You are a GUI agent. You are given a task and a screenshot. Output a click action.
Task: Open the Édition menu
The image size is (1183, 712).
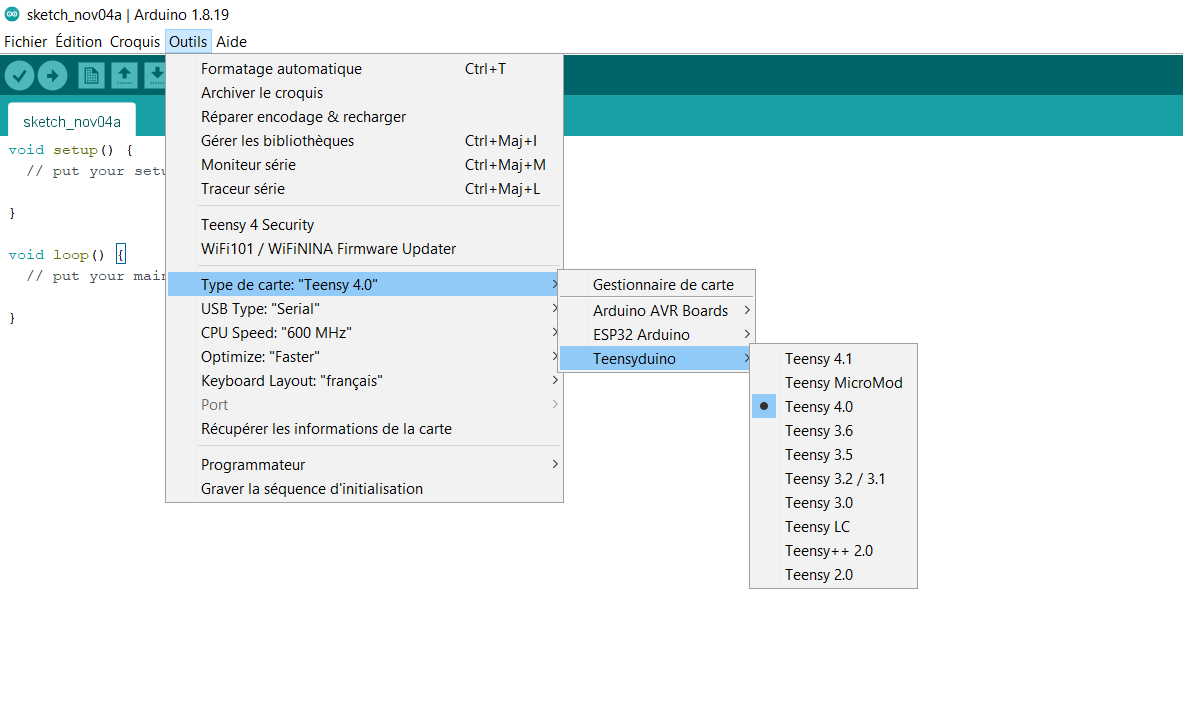pyautogui.click(x=78, y=41)
